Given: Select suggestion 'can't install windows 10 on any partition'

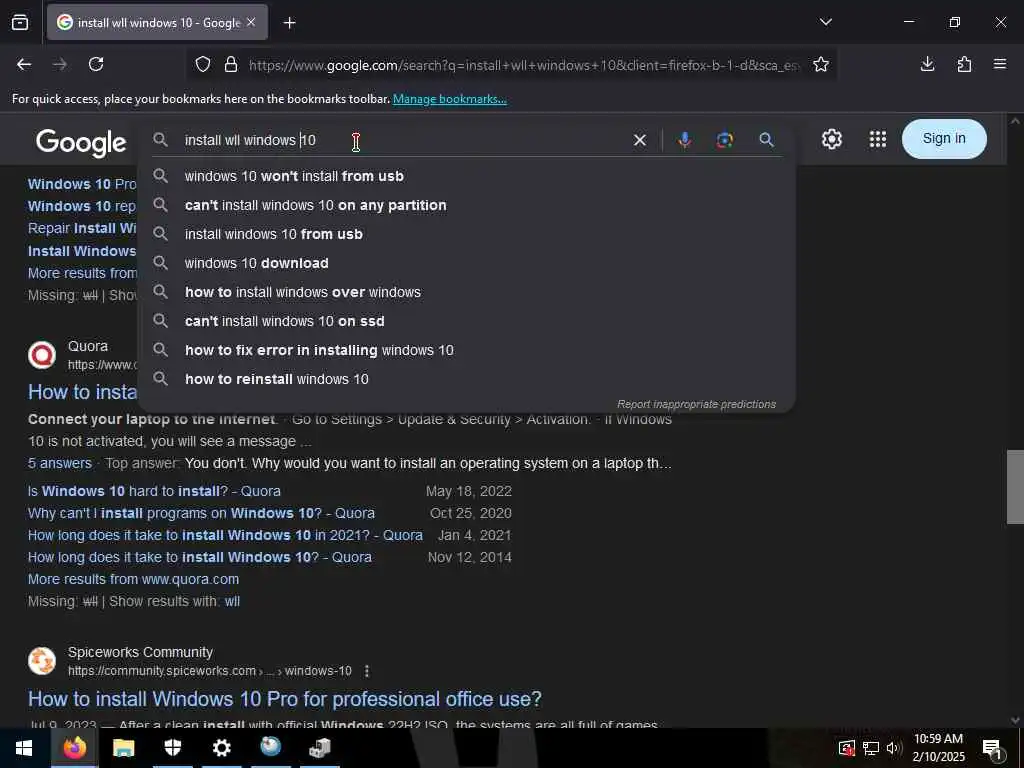Looking at the screenshot, I should coord(466,205).
